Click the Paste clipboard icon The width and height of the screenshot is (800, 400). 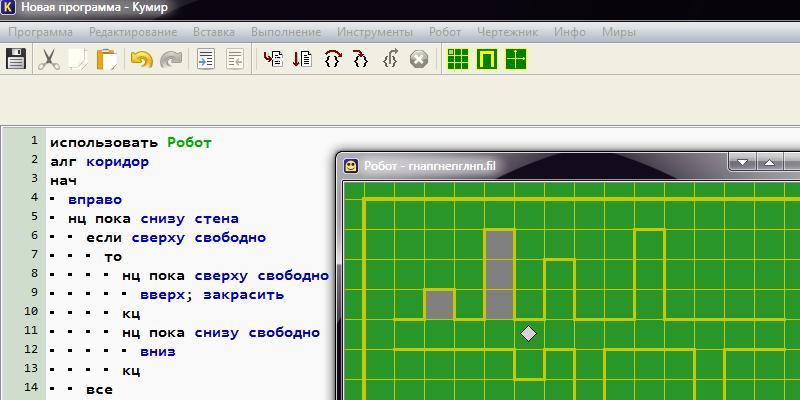(106, 59)
